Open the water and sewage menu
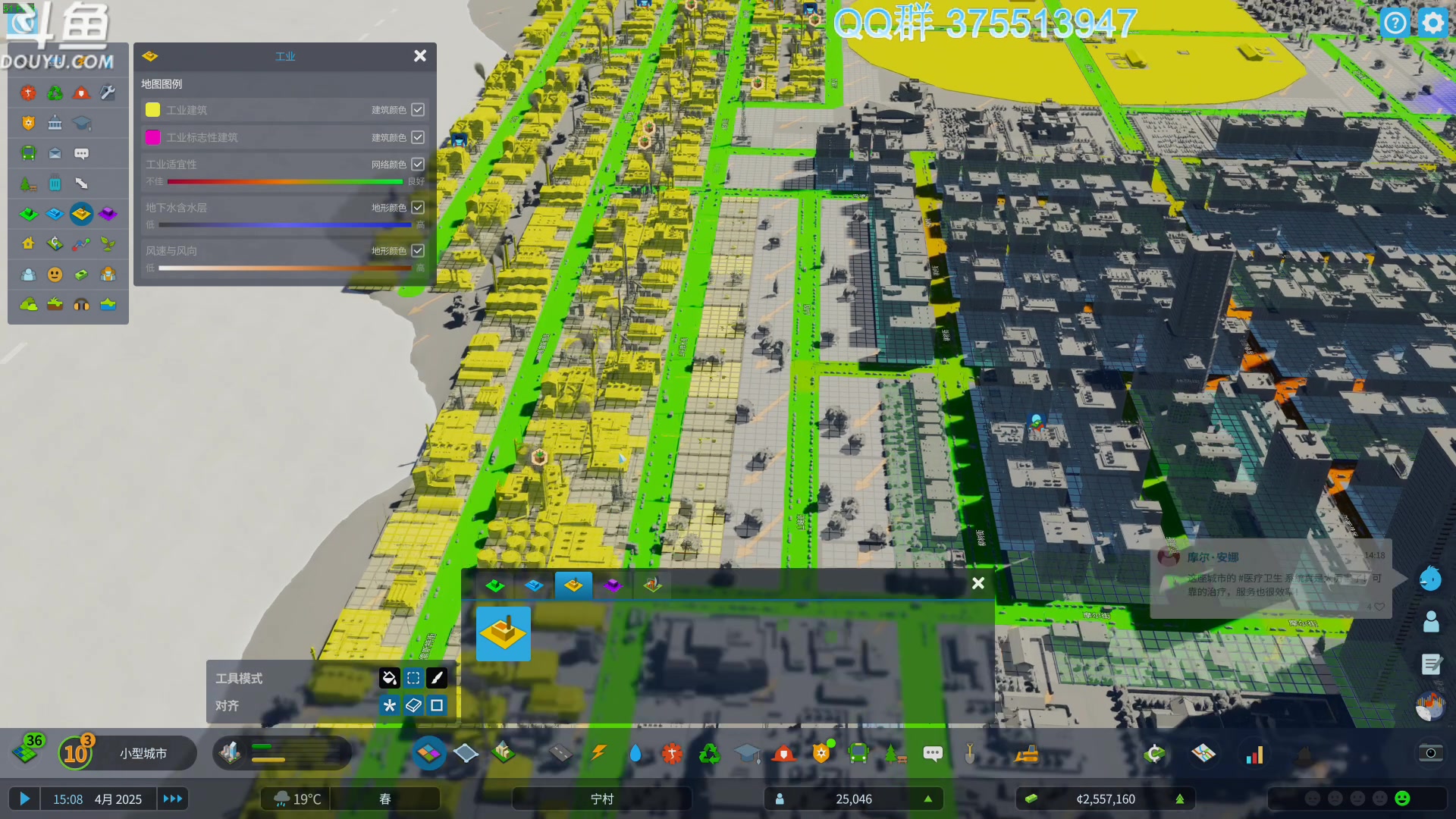 pos(635,753)
